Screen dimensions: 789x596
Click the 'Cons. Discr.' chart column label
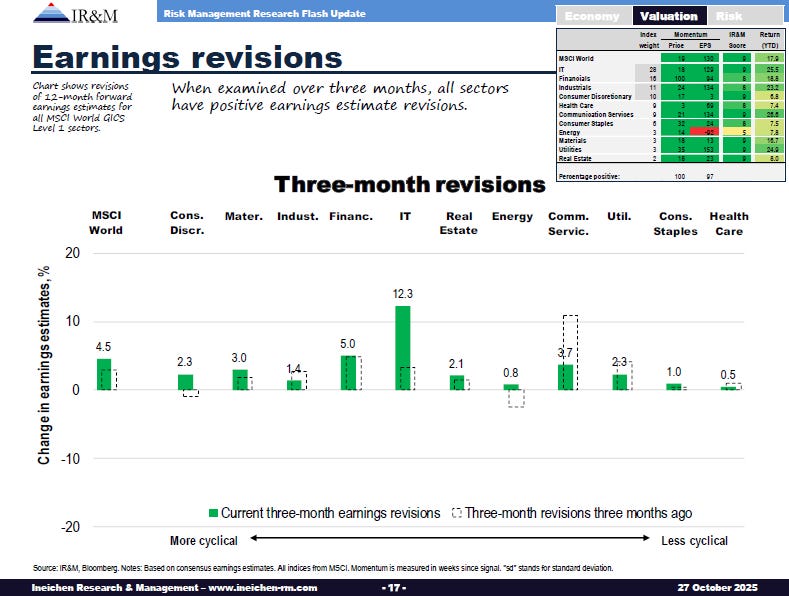(x=187, y=223)
